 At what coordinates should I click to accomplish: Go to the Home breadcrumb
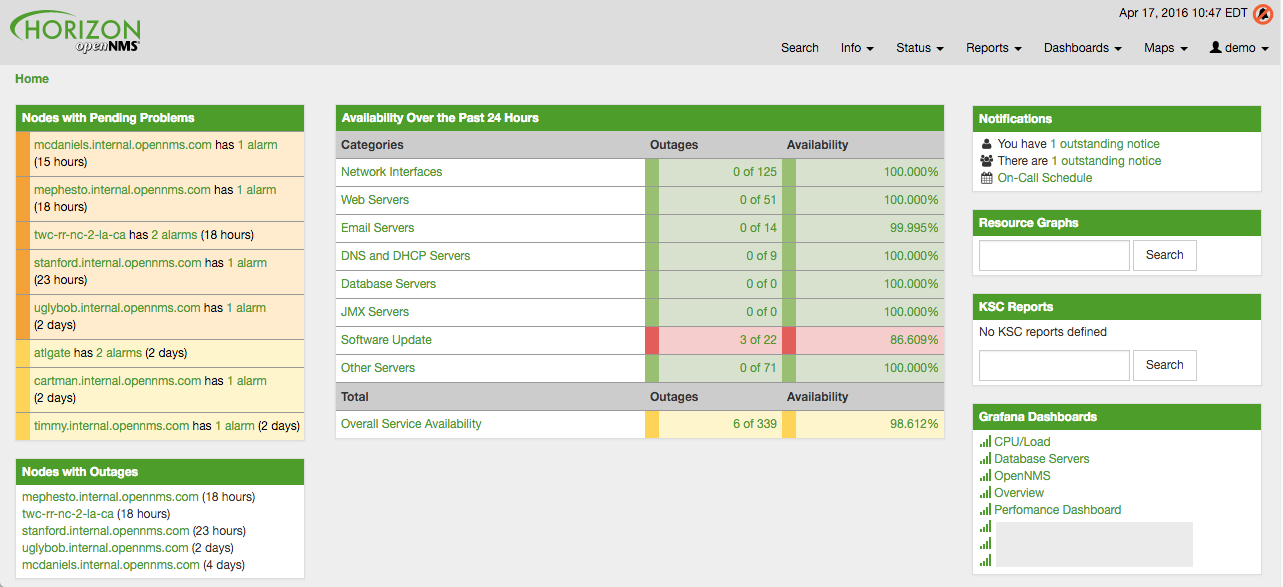(x=32, y=79)
